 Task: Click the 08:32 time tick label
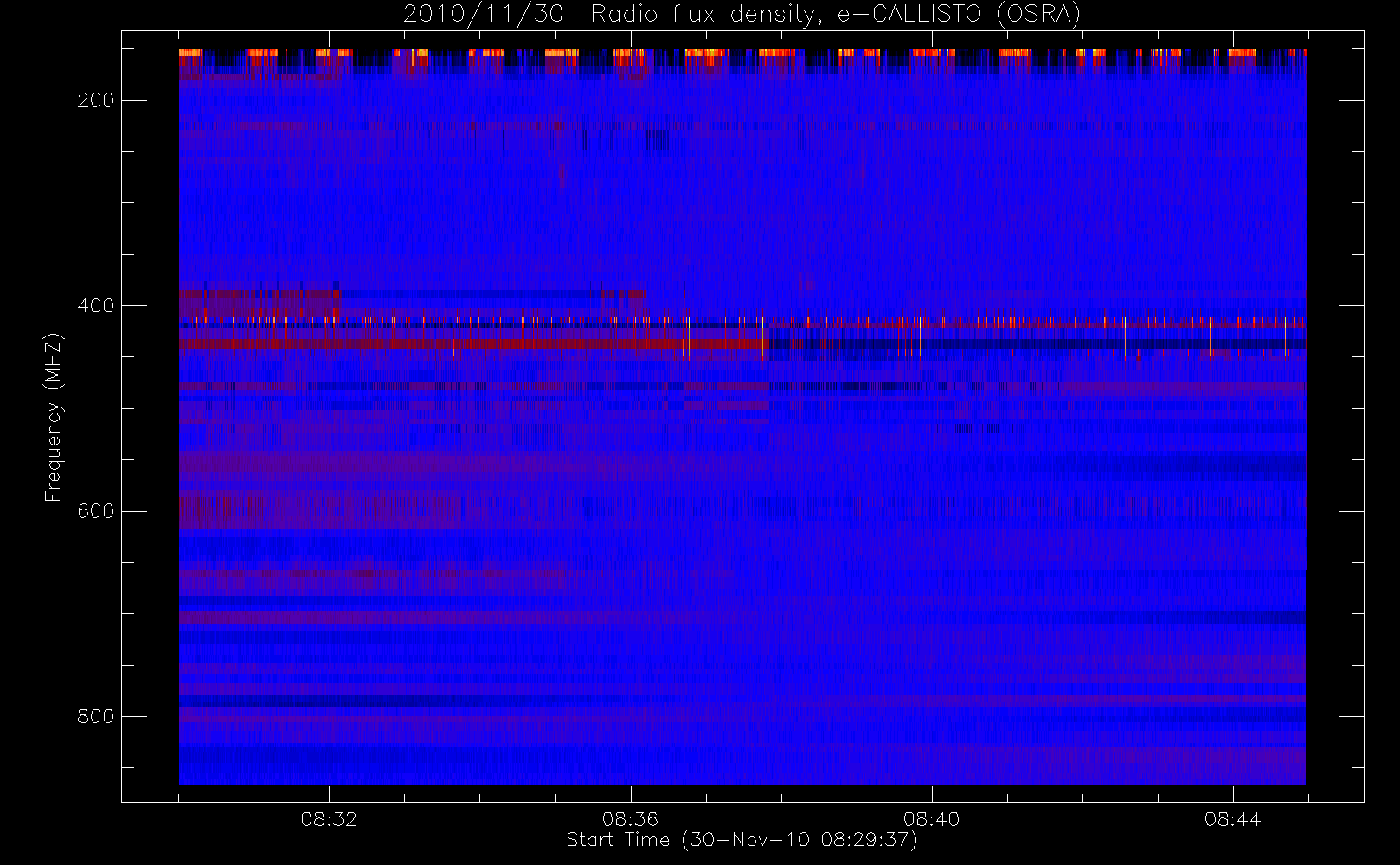point(329,819)
